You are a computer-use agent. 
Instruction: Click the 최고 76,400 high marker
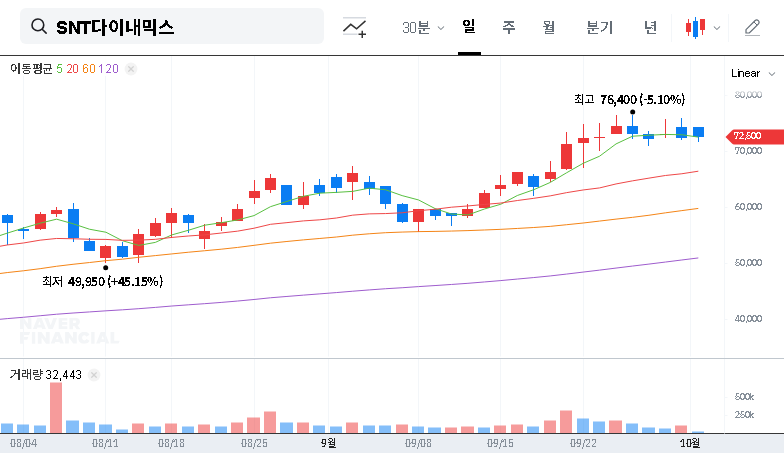click(632, 111)
